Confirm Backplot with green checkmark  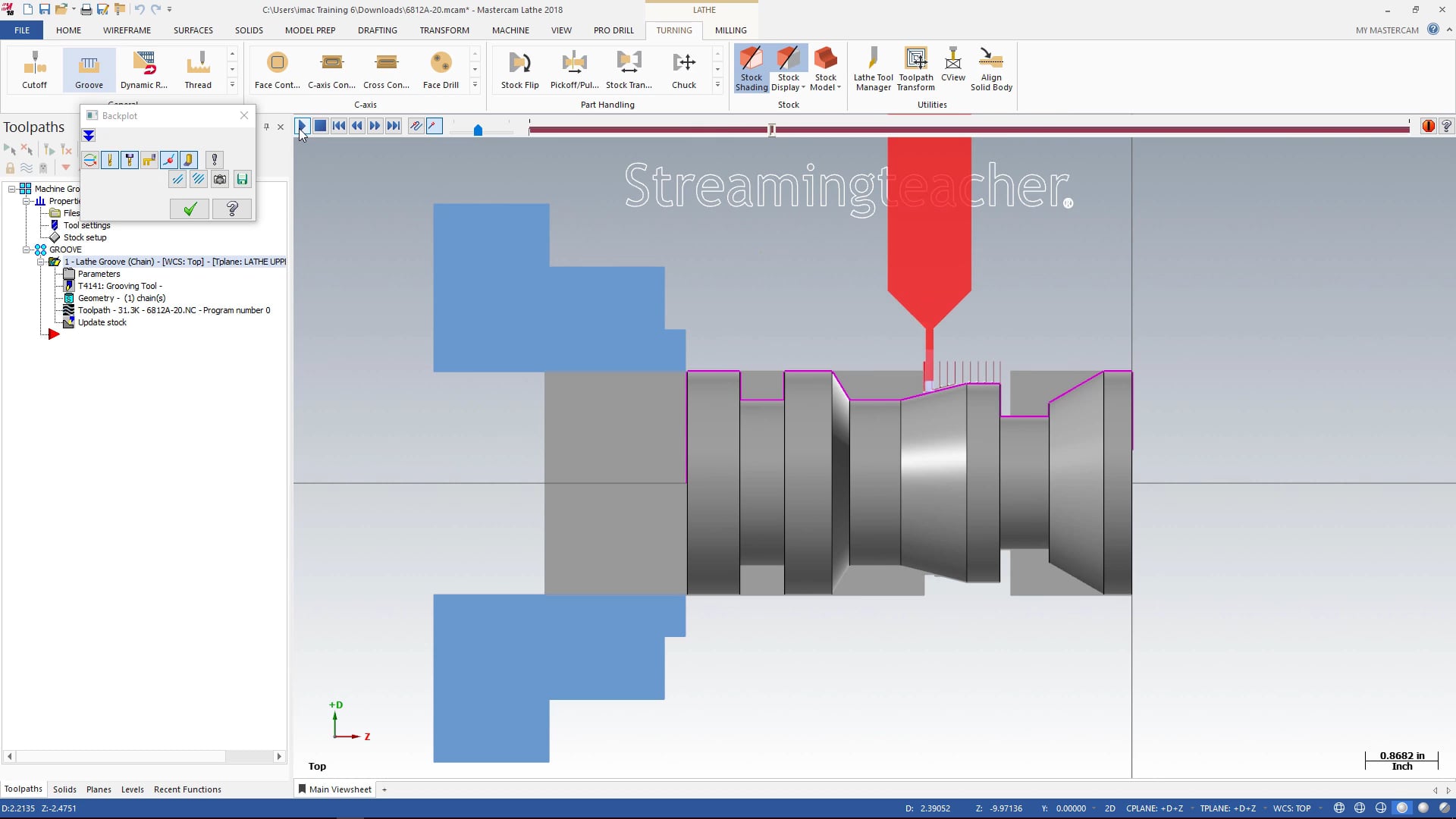click(190, 209)
